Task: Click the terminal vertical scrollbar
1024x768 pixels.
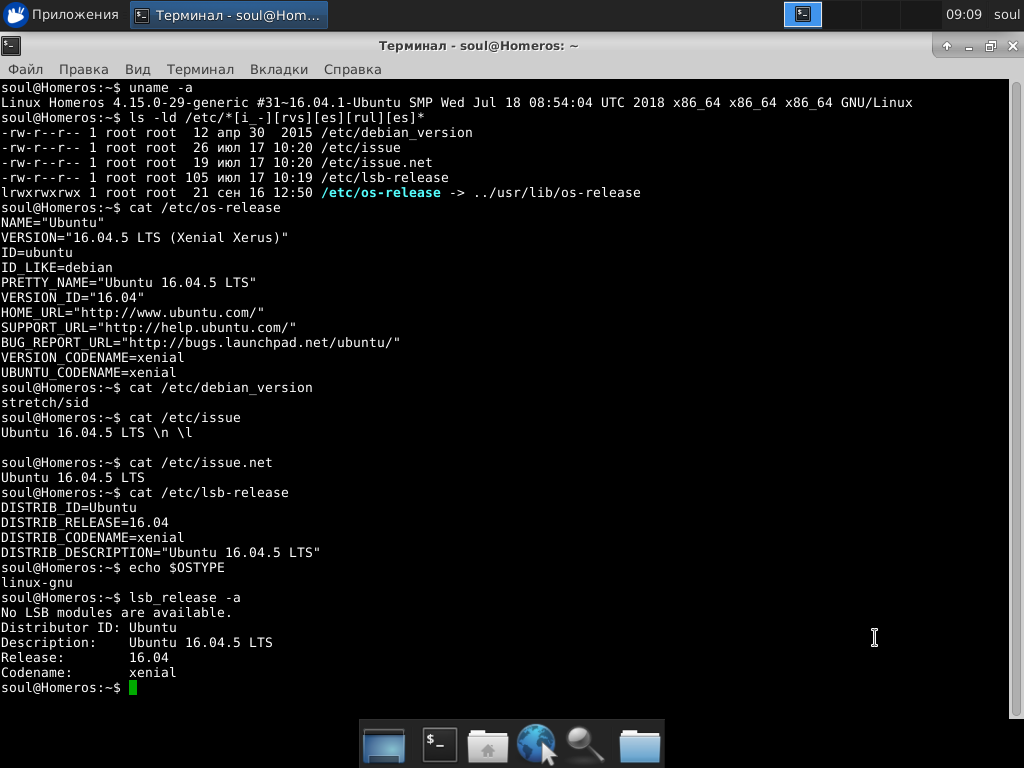Action: [x=1016, y=398]
